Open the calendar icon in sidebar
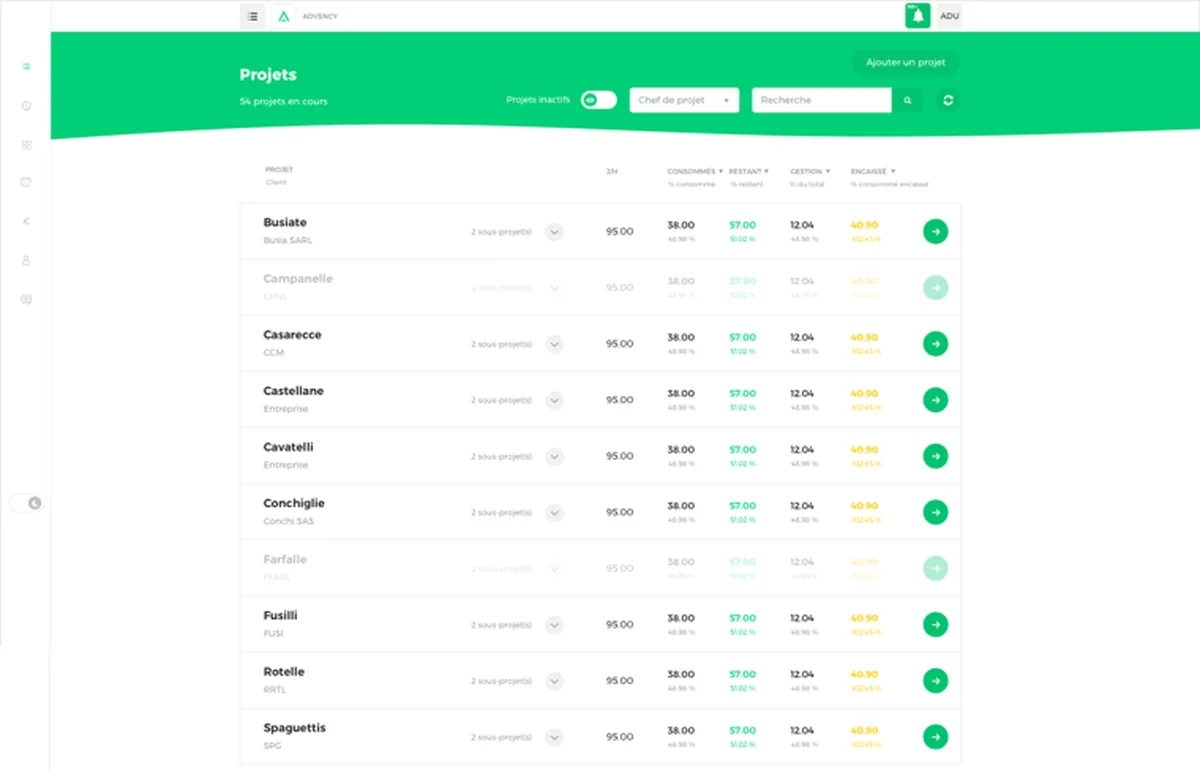The width and height of the screenshot is (1200, 774). point(26,182)
